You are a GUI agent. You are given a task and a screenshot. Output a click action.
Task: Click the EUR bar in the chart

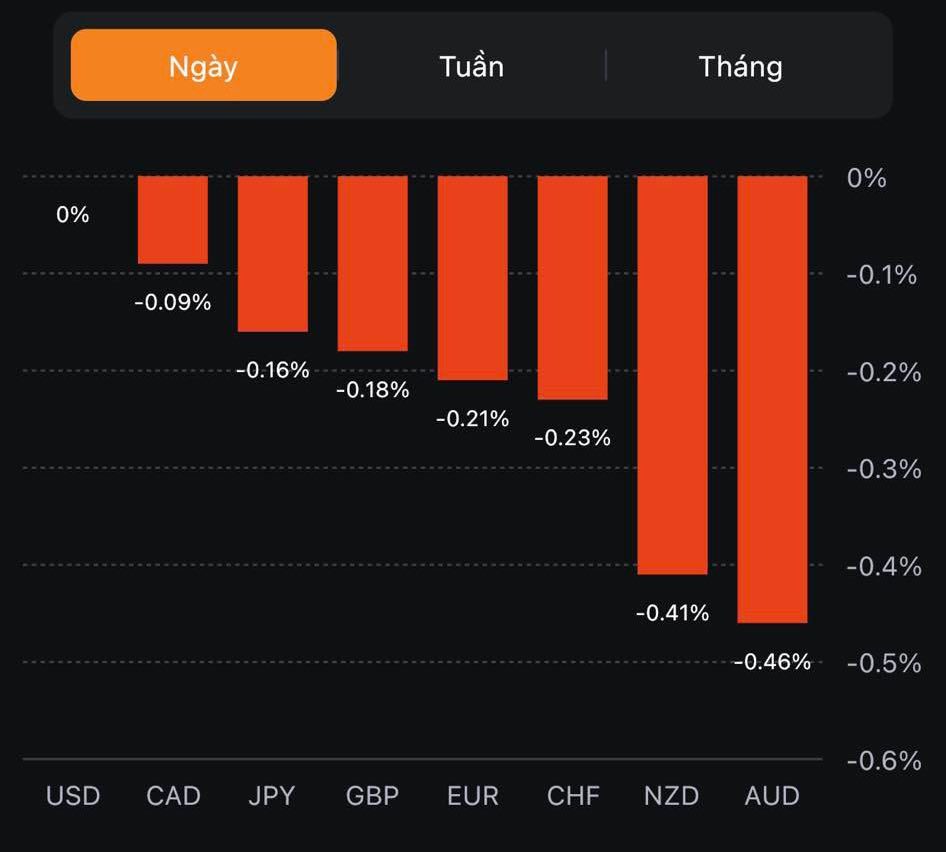(472, 278)
